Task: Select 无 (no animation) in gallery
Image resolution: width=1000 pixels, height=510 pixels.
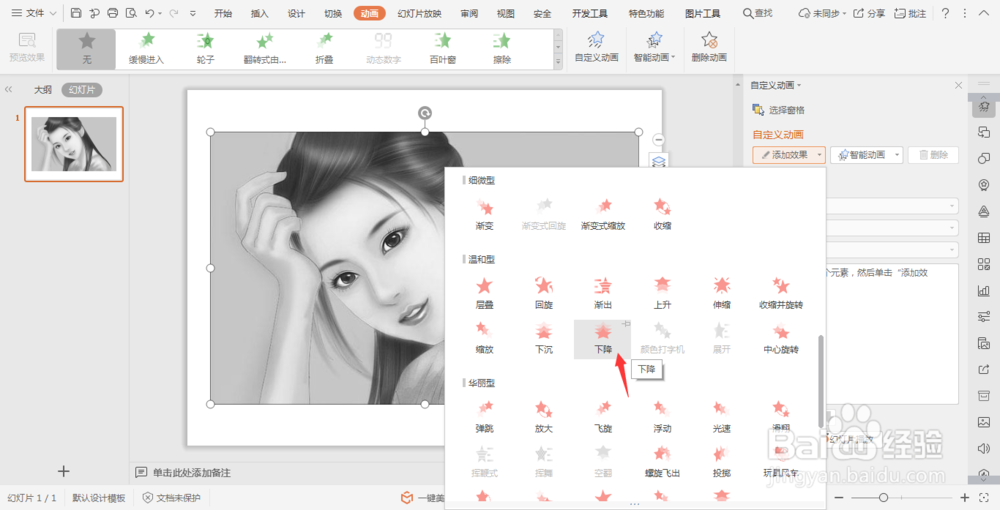Action: [x=86, y=48]
